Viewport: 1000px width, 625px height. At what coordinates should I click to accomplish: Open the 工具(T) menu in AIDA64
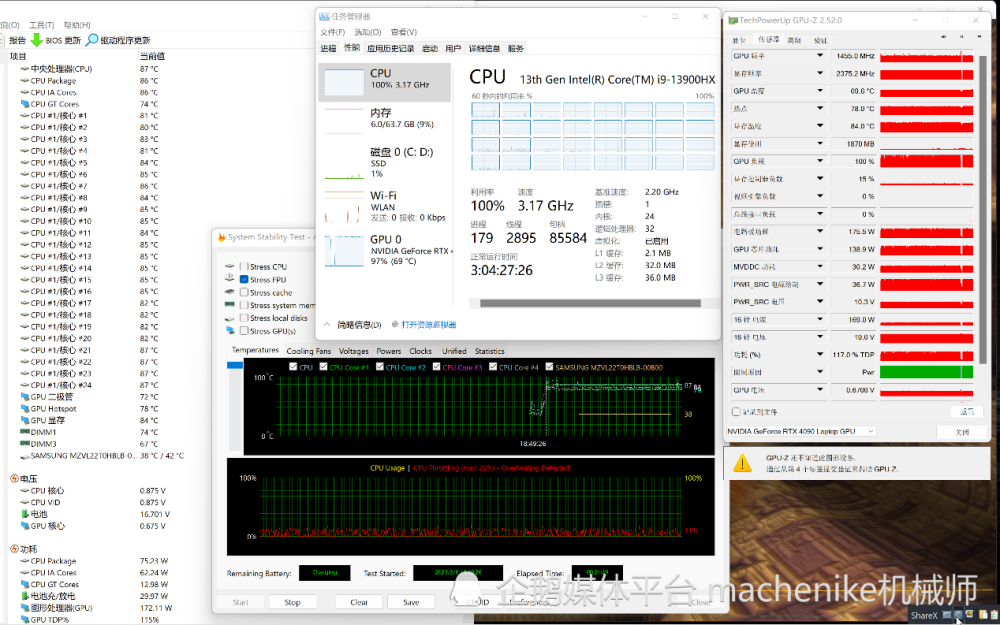(x=41, y=25)
